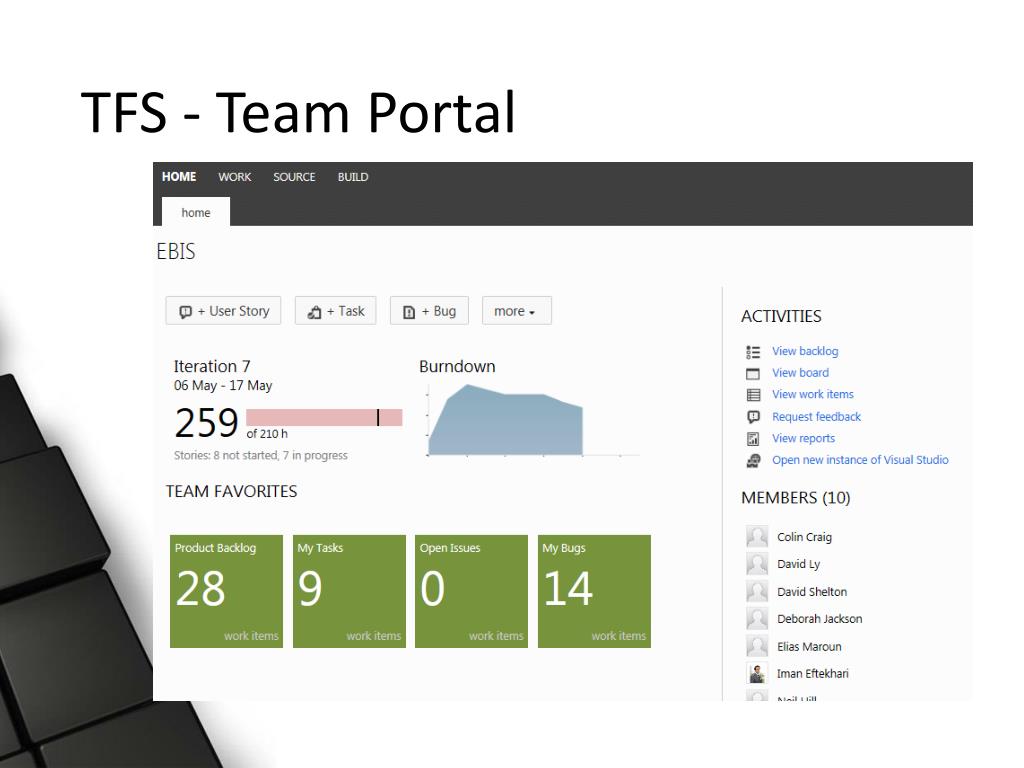This screenshot has height=768, width=1024.
Task: Select member David Shelton
Action: tap(812, 592)
